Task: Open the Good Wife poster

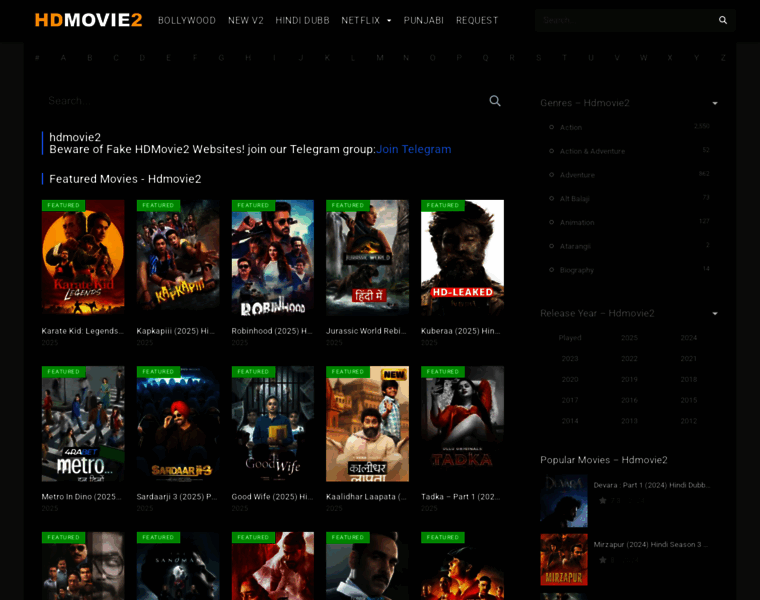Action: (272, 424)
